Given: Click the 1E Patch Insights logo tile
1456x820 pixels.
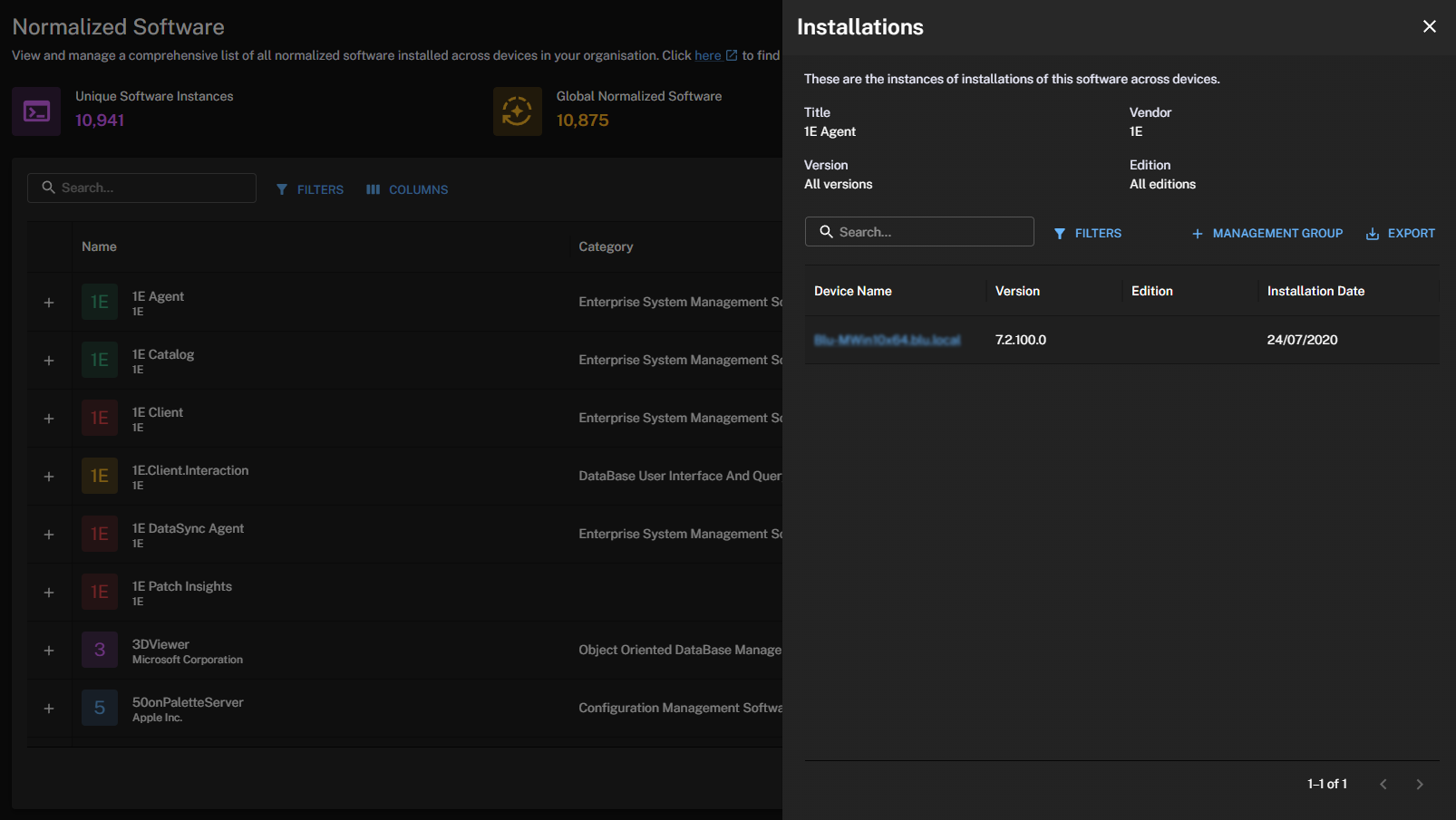Looking at the screenshot, I should (x=100, y=592).
